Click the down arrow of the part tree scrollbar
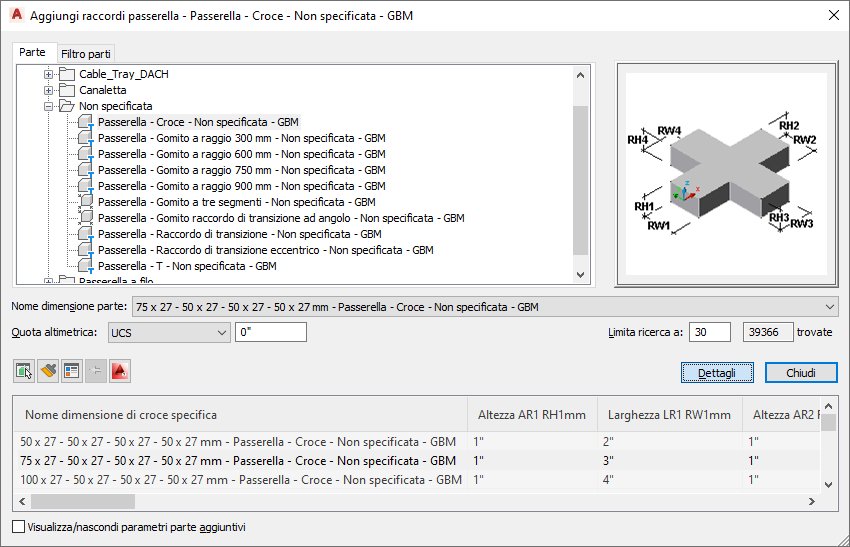This screenshot has width=850, height=547. 581,275
